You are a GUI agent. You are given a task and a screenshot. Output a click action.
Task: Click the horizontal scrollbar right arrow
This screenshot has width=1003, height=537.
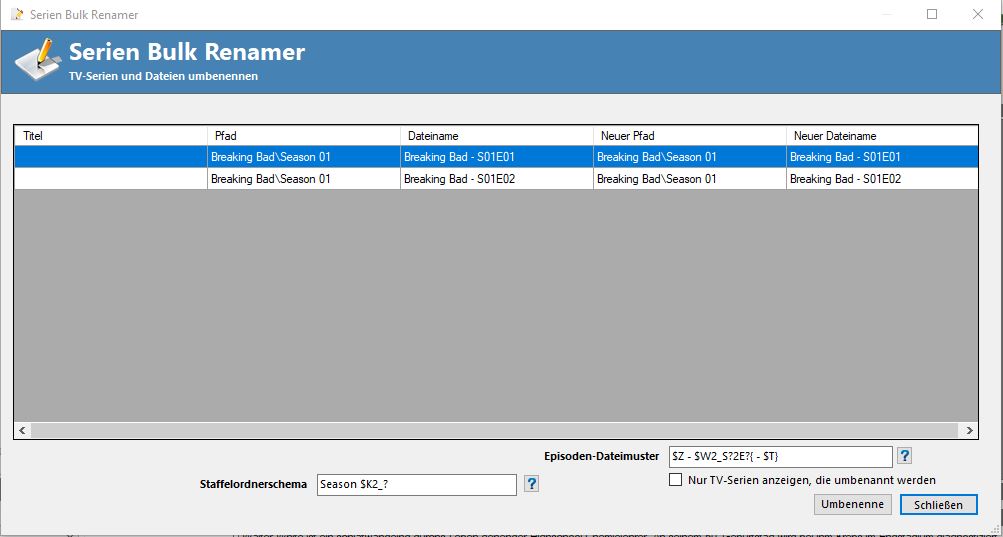point(970,431)
